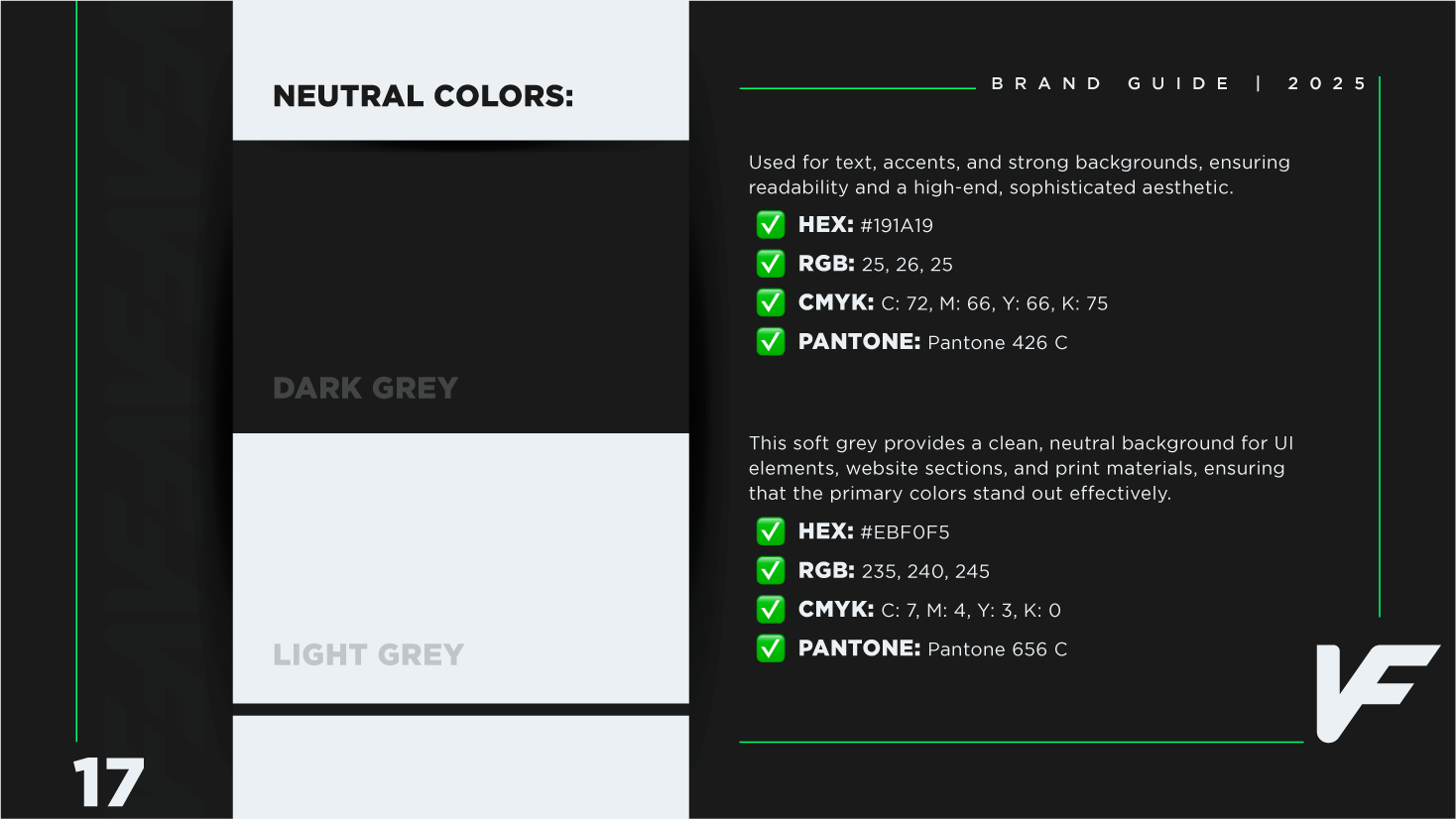The width and height of the screenshot is (1456, 819).
Task: Click the checkmark next to Pantone 426 C
Action: pyautogui.click(x=771, y=342)
